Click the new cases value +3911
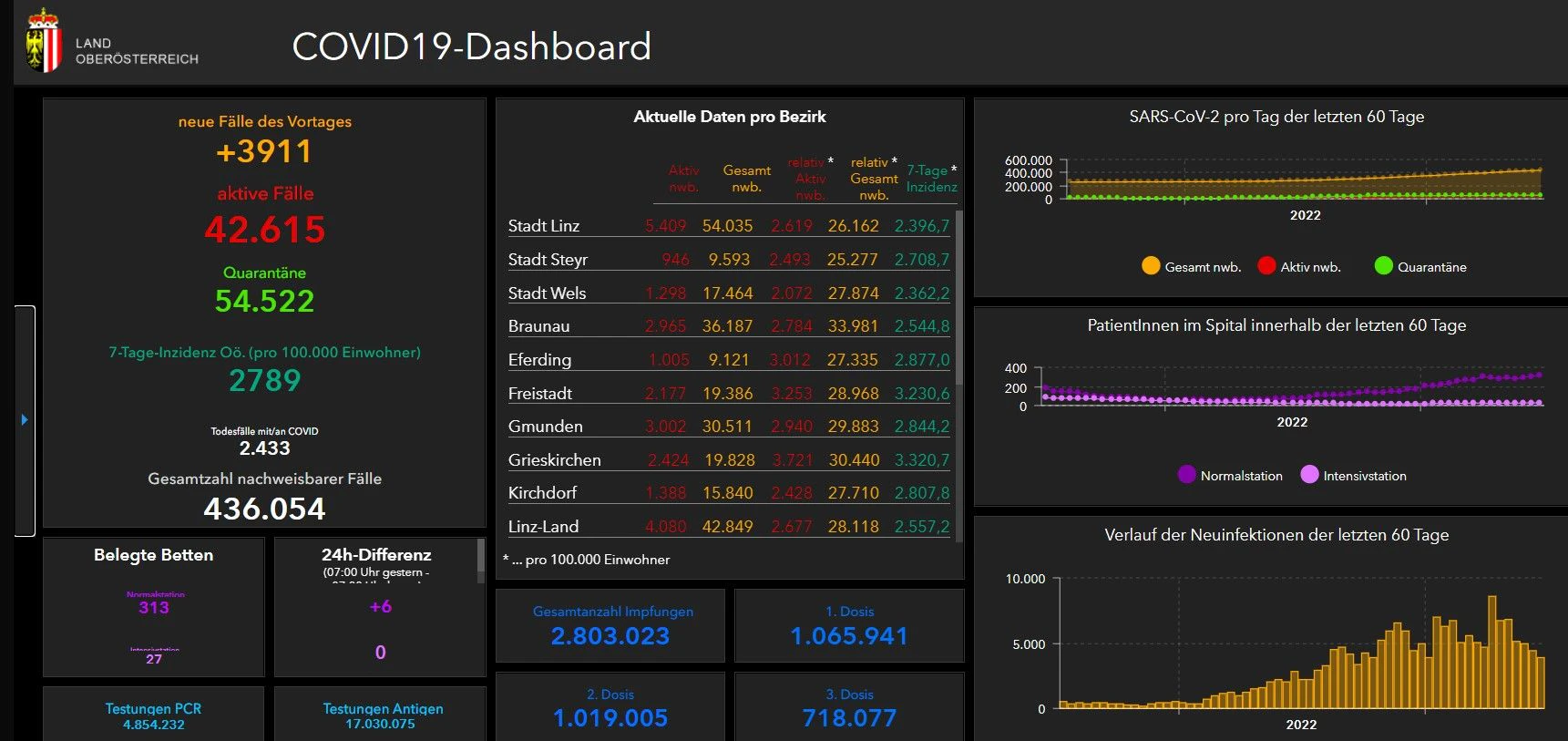Viewport: 1568px width, 741px height. (x=264, y=151)
